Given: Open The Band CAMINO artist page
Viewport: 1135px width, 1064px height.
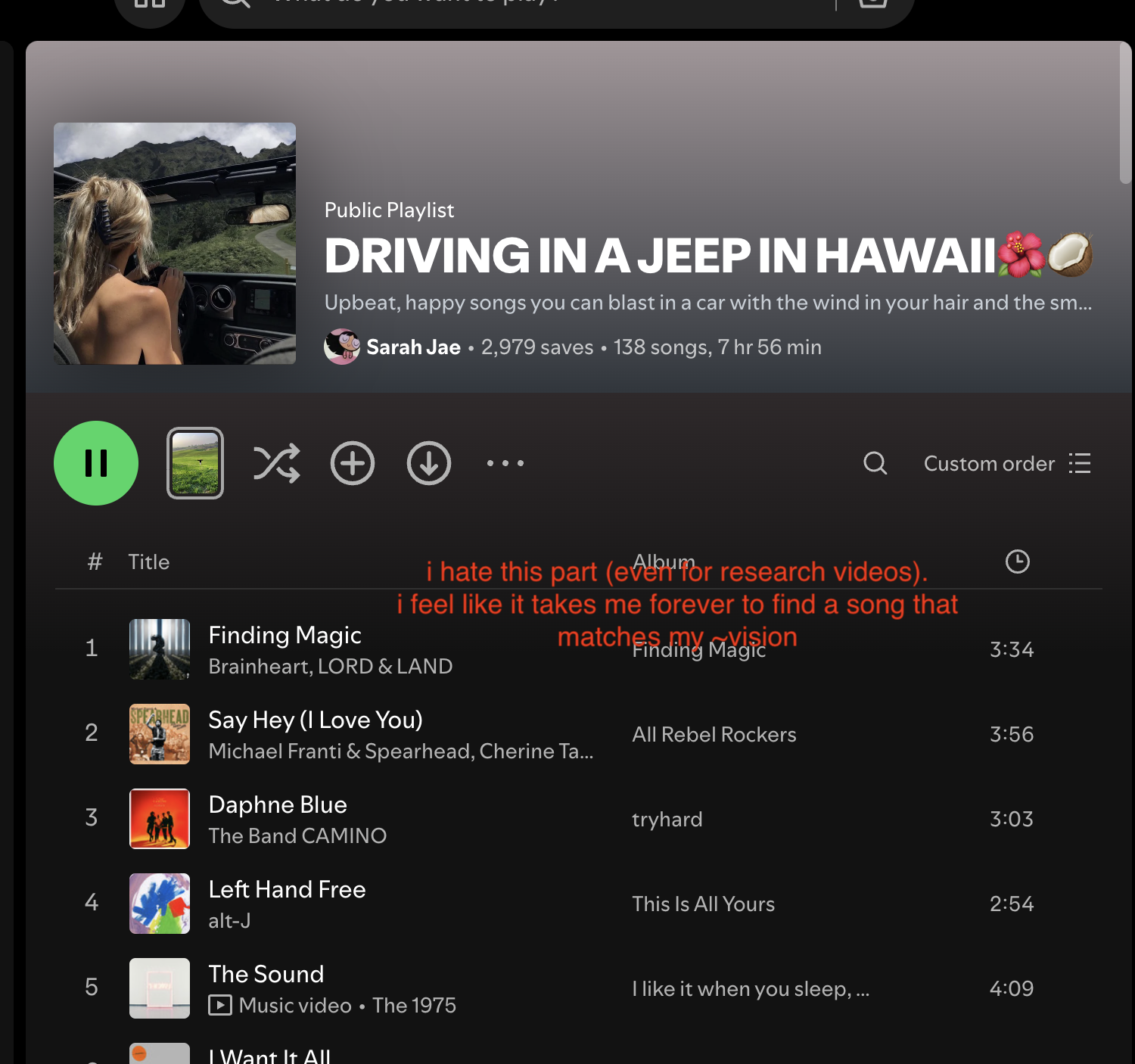Looking at the screenshot, I should tap(297, 835).
